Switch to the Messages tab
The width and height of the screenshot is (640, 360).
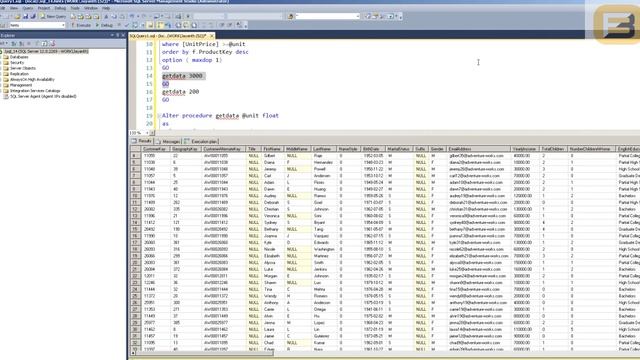(168, 141)
